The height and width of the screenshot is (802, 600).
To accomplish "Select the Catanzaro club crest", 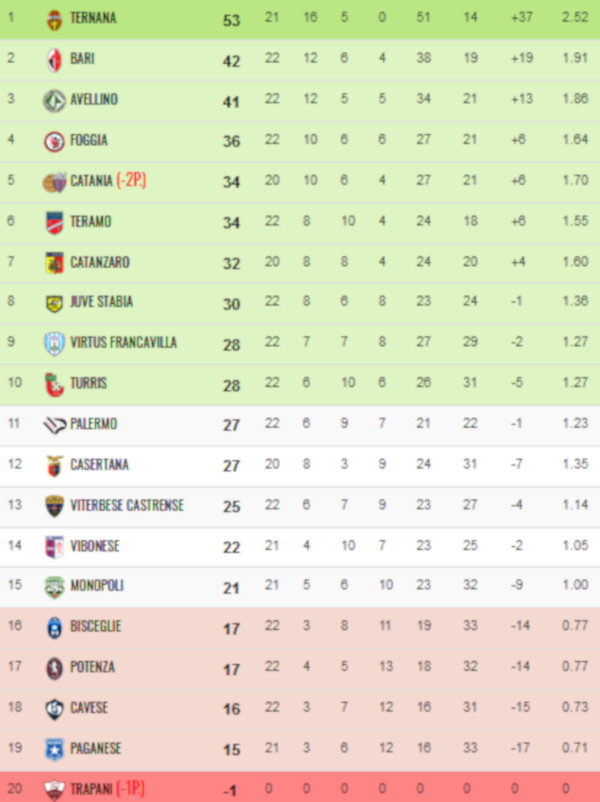I will pos(54,263).
